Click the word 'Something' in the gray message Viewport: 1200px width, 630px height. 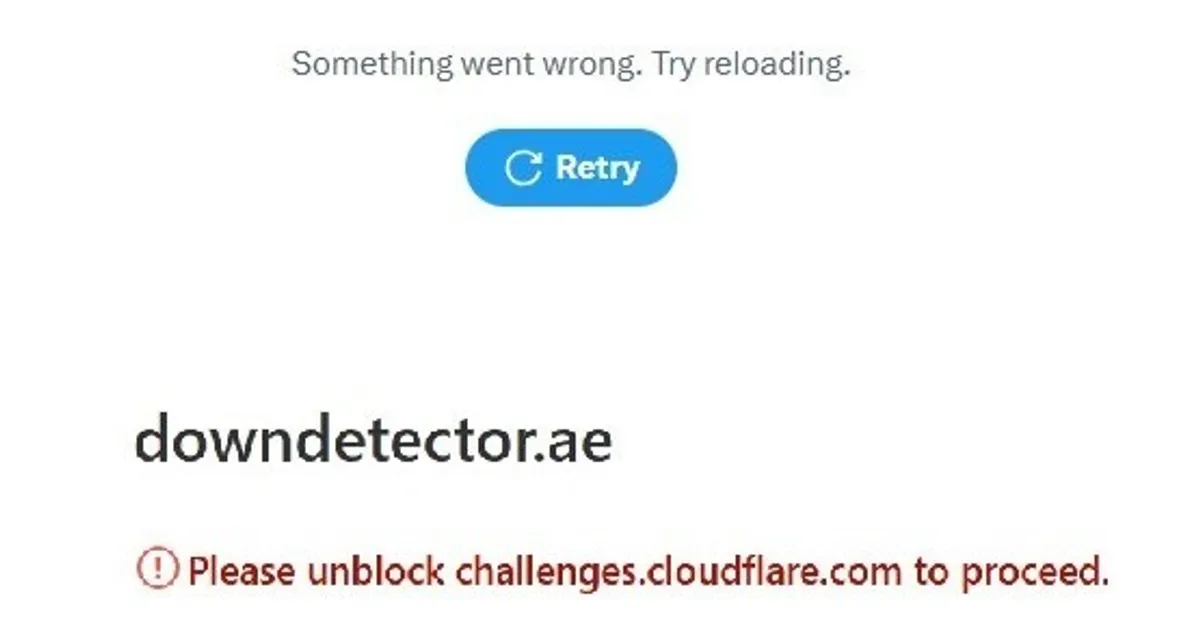(372, 65)
